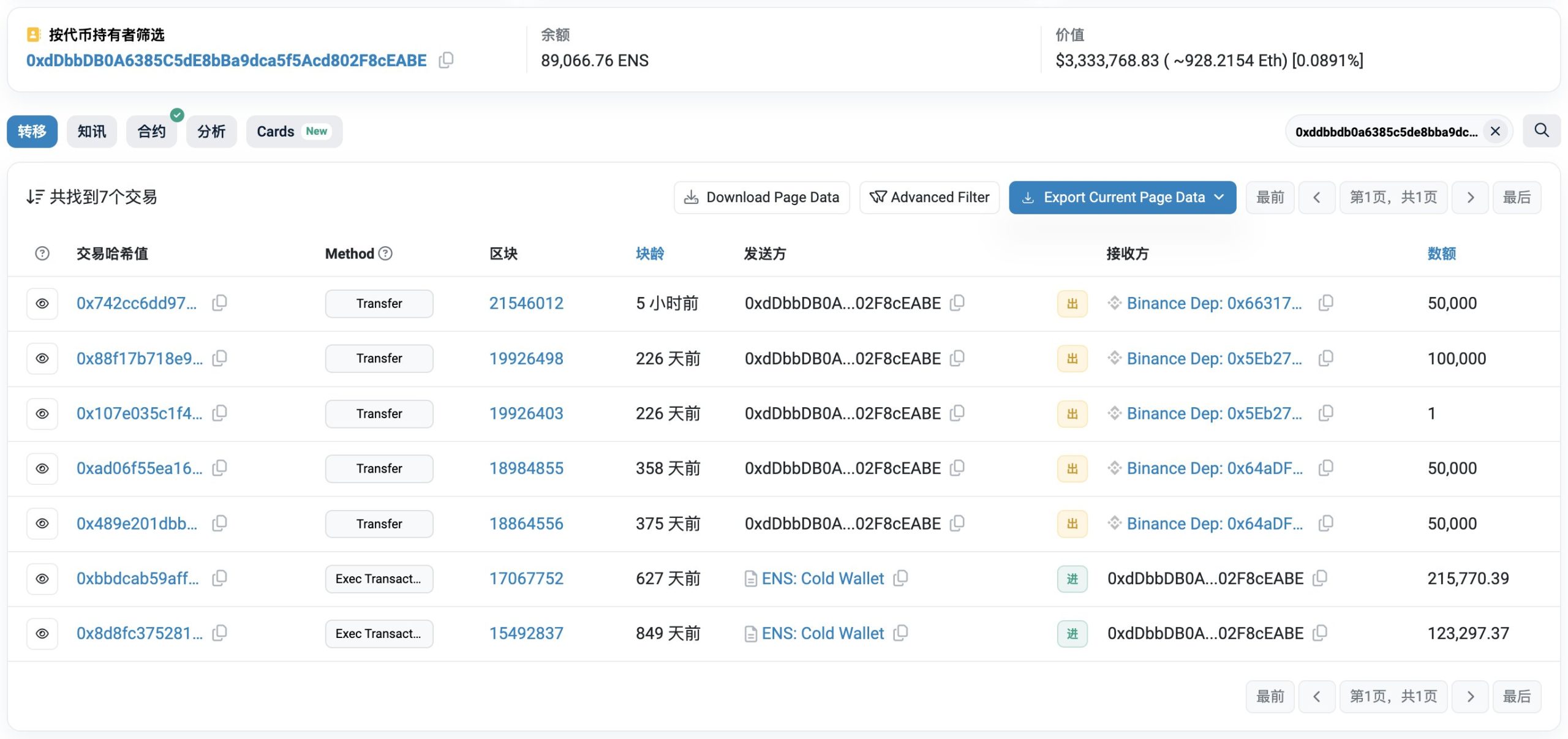Click the search magnifier icon
Image resolution: width=1568 pixels, height=739 pixels.
[x=1541, y=130]
